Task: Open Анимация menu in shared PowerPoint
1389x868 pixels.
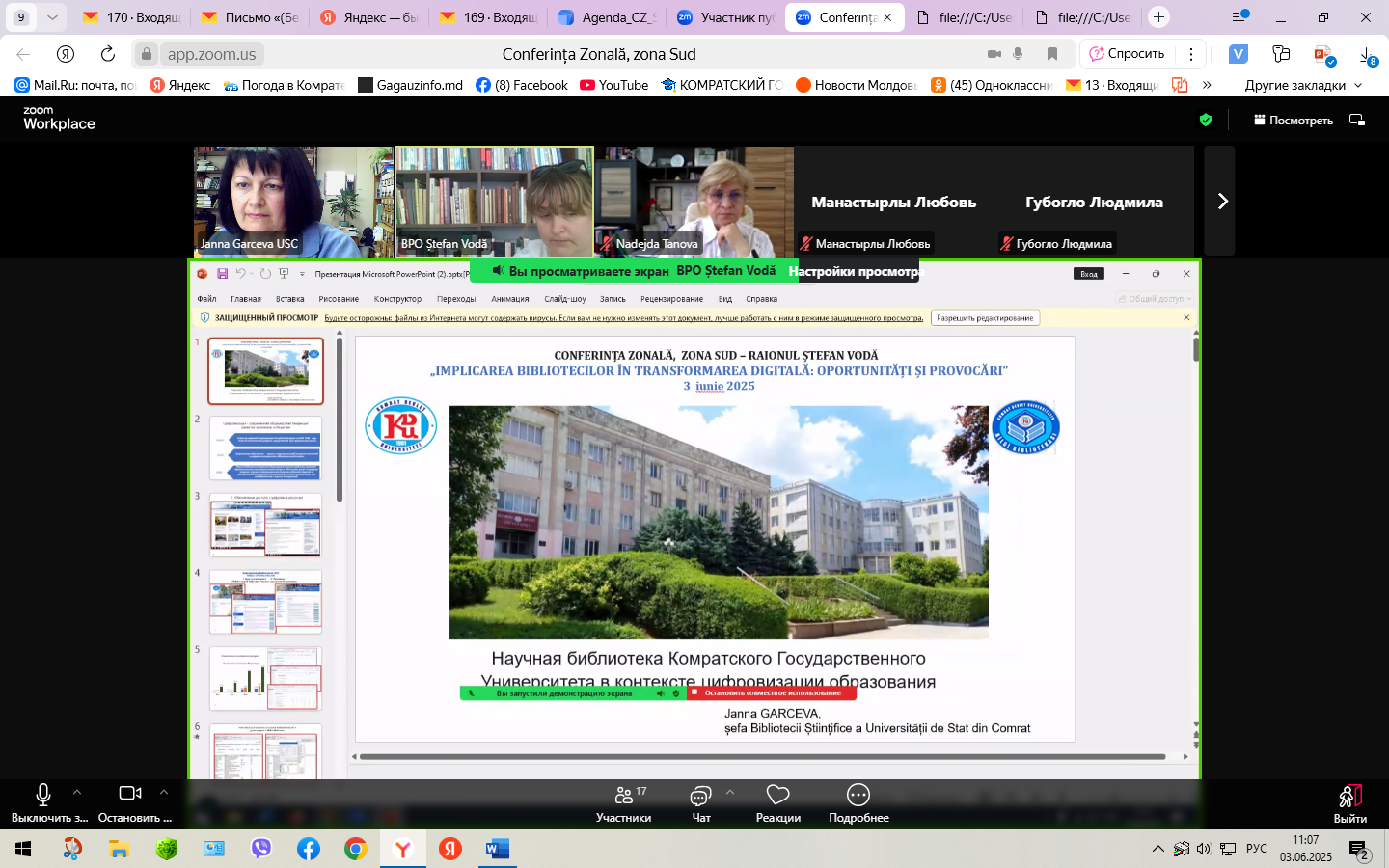Action: click(509, 299)
